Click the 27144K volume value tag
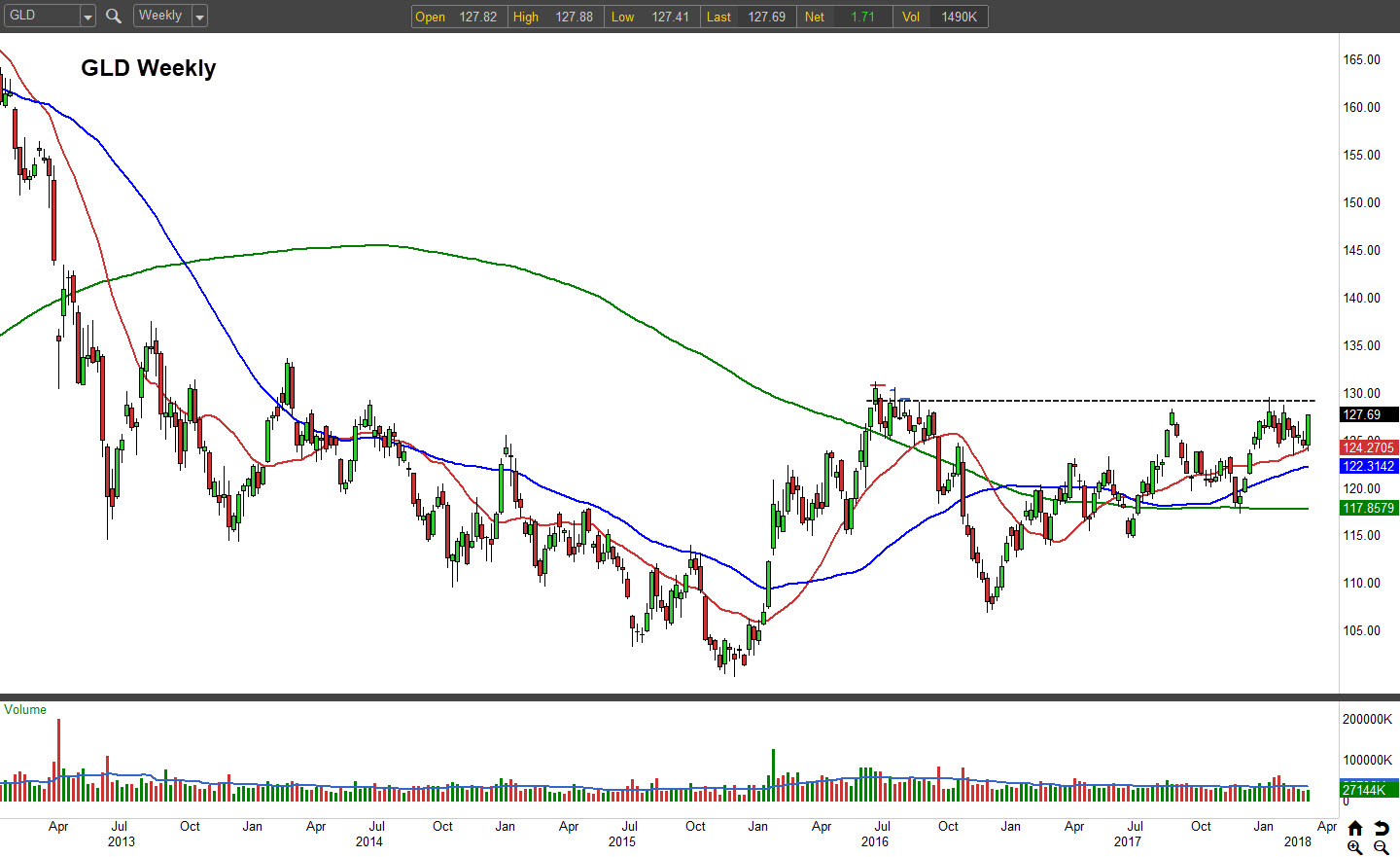 point(1369,790)
